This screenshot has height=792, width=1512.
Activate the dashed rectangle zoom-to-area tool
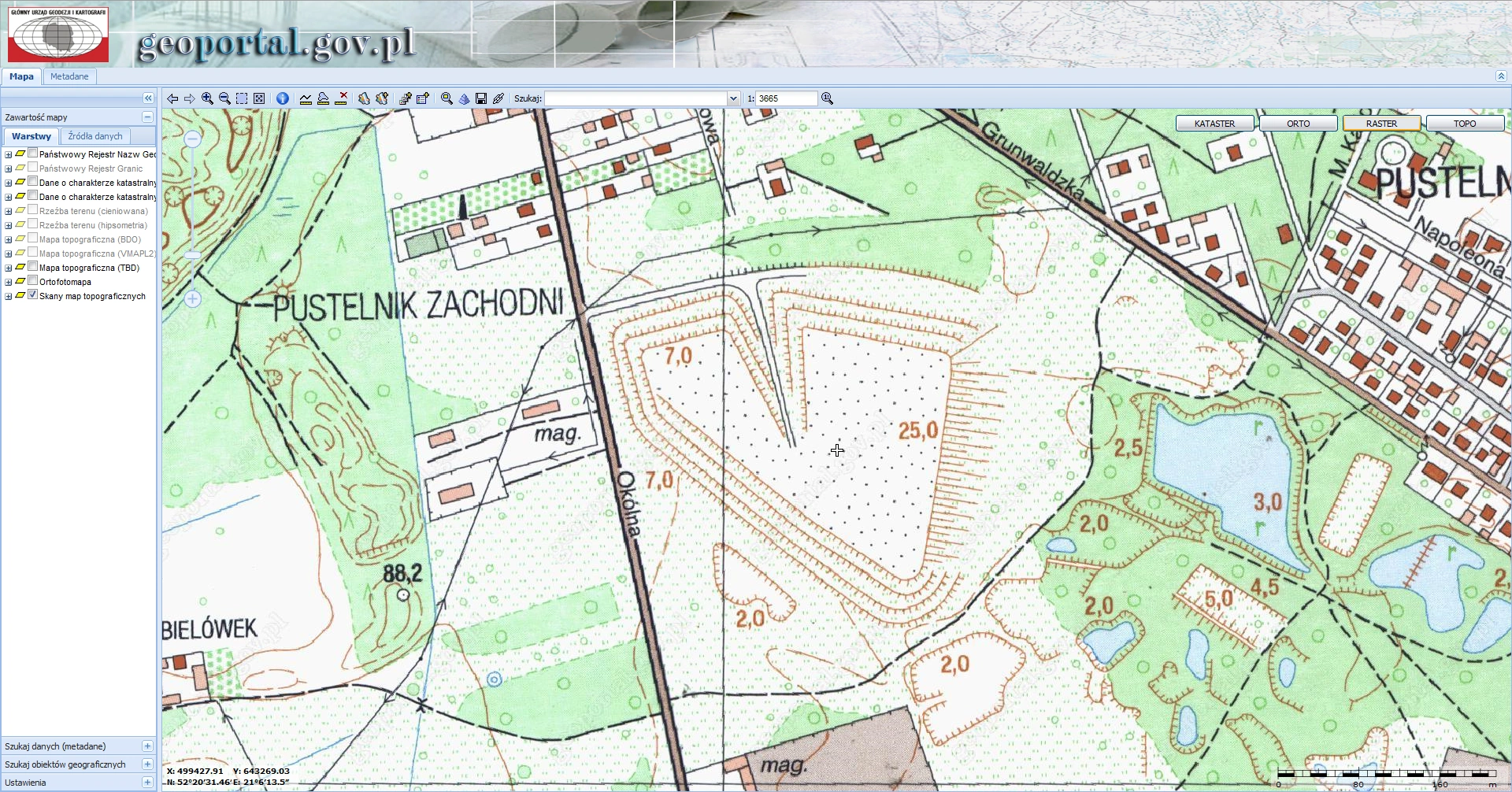click(242, 98)
